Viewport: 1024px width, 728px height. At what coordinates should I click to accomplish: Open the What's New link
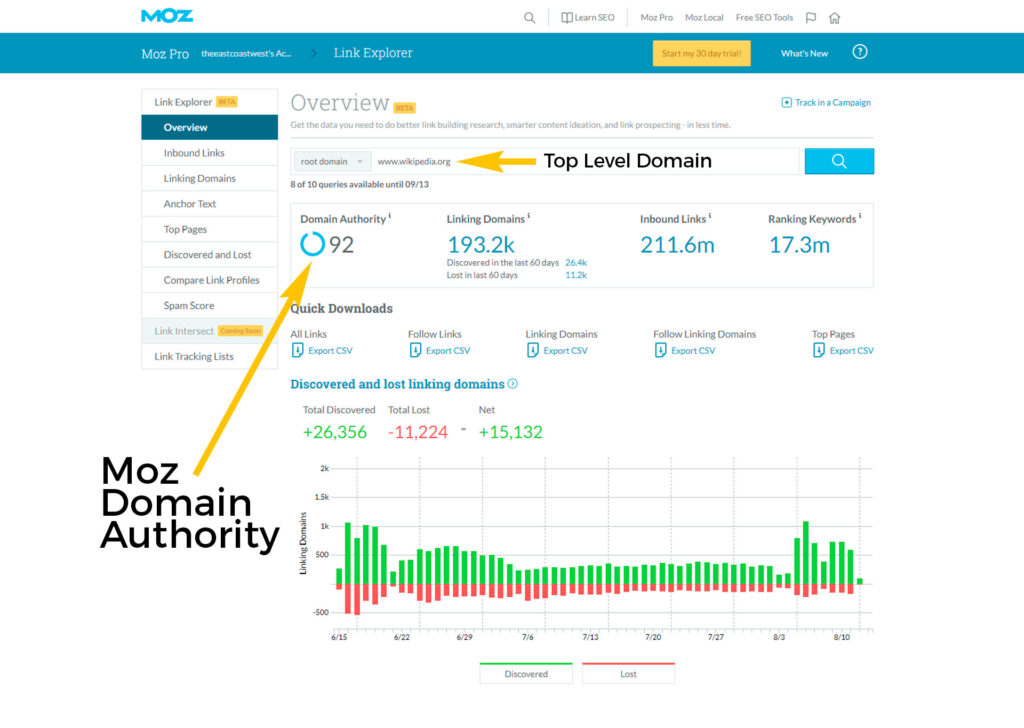click(804, 54)
